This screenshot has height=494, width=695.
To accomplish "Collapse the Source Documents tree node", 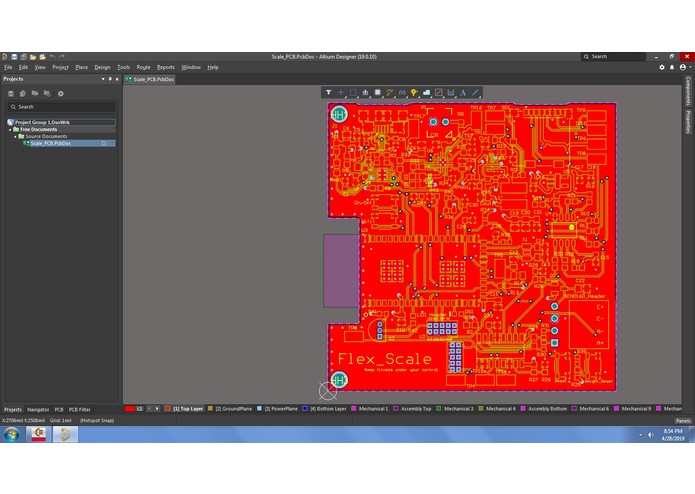I will (x=15, y=136).
